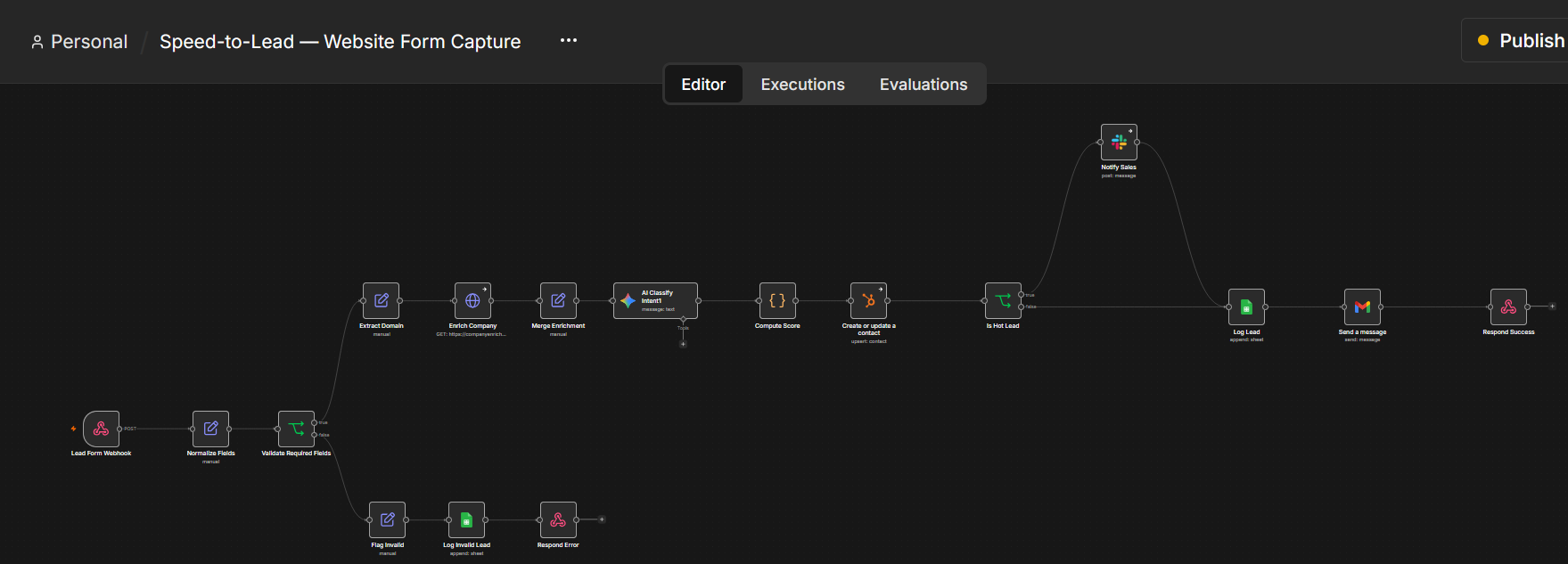Click the "Compute Score" node label
The height and width of the screenshot is (564, 1568).
pyautogui.click(x=777, y=326)
